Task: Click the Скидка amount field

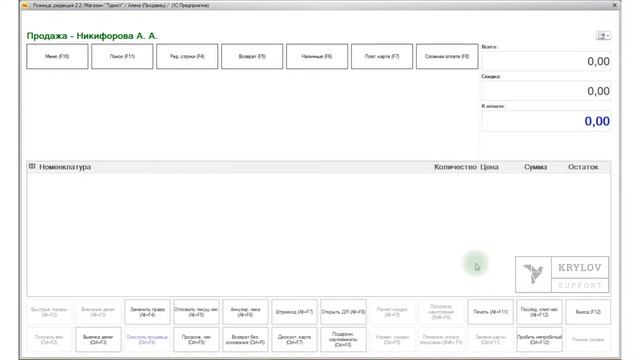Action: tap(546, 91)
